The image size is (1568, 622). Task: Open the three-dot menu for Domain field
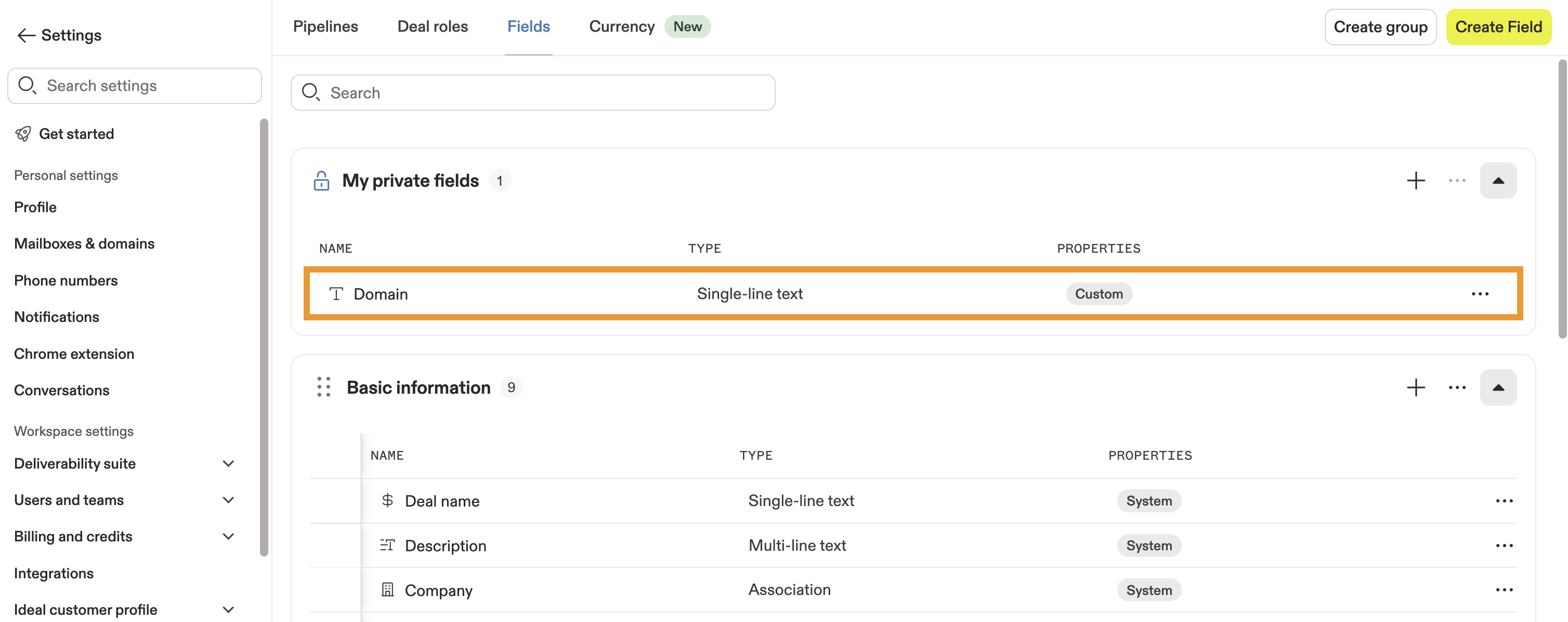(1480, 294)
